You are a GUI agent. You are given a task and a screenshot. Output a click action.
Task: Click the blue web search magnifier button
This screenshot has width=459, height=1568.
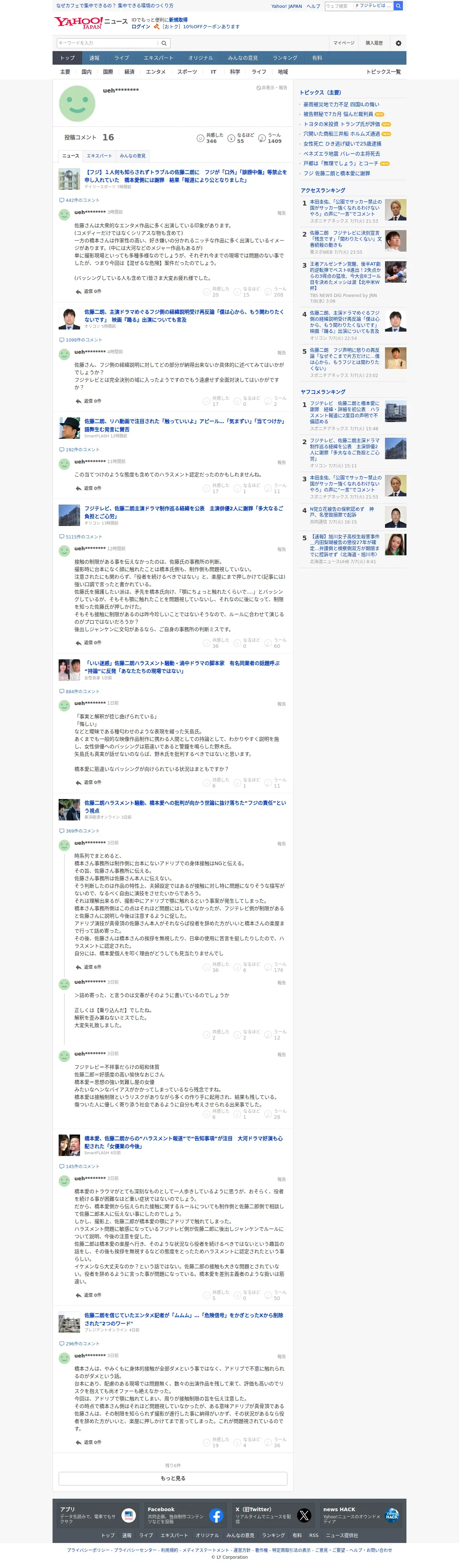(398, 6)
